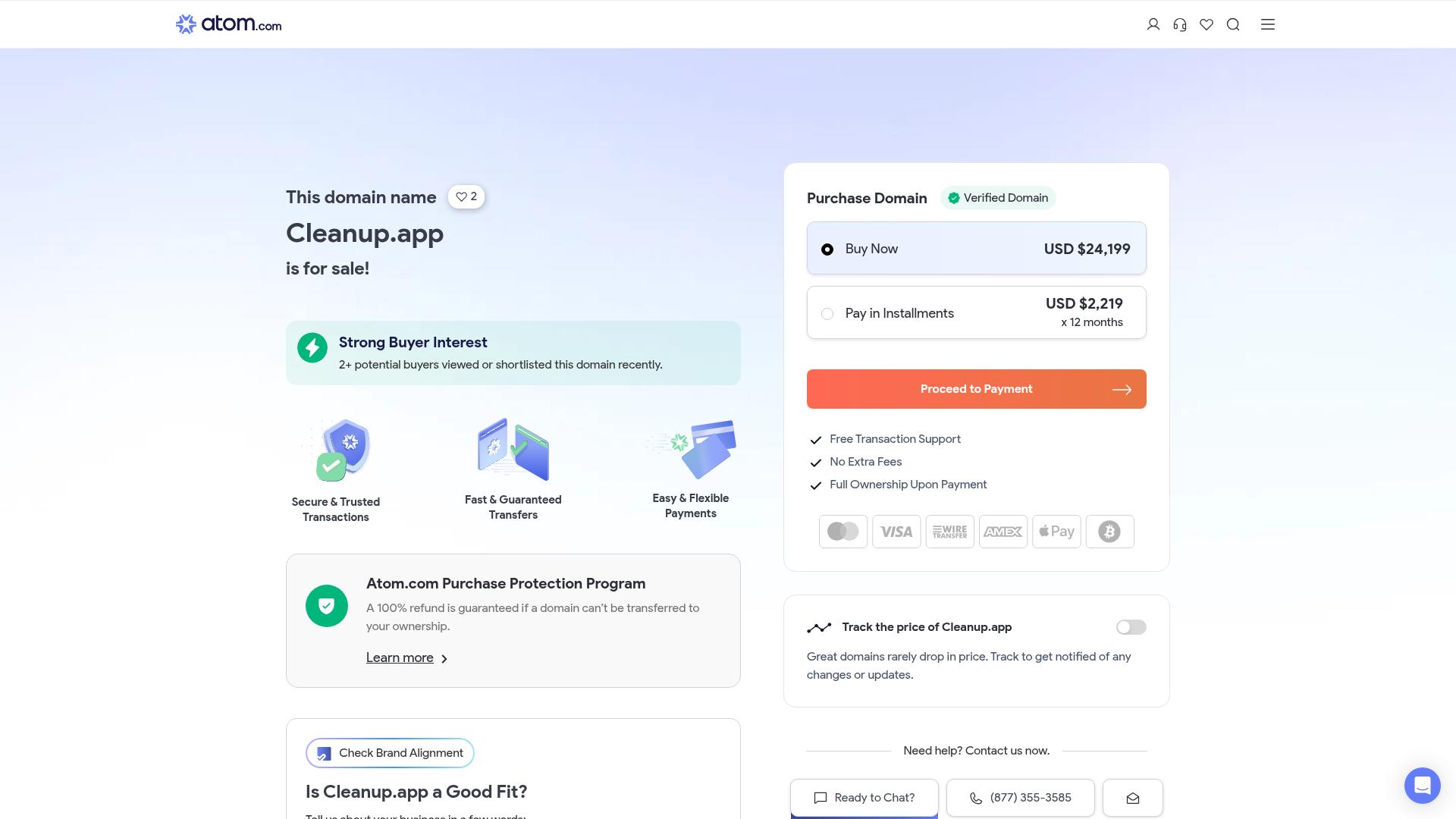The width and height of the screenshot is (1456, 819).
Task: Open the site search icon
Action: point(1233,24)
